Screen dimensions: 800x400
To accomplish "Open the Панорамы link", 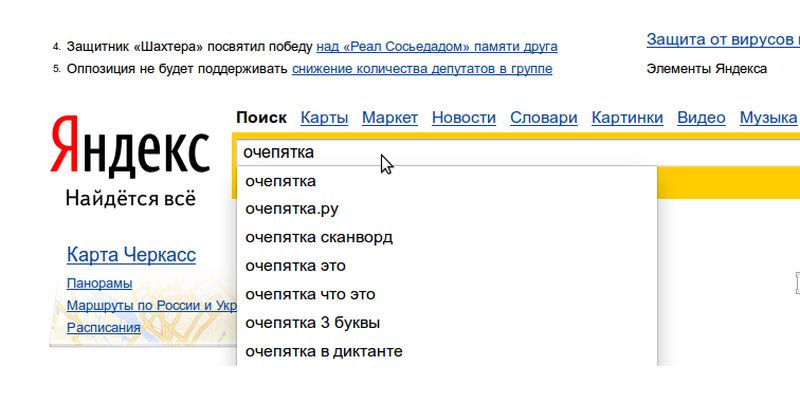I will click(x=99, y=284).
